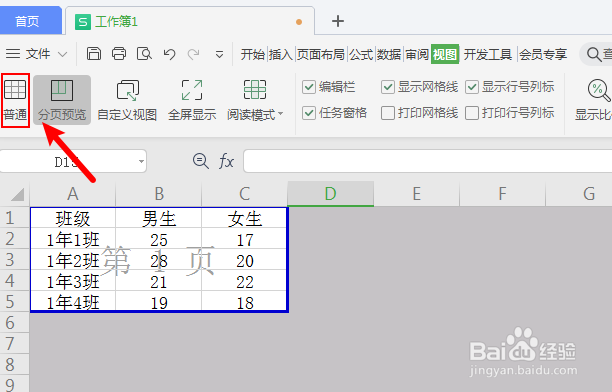
Task: Open the Data (数据) tab
Action: [x=389, y=54]
